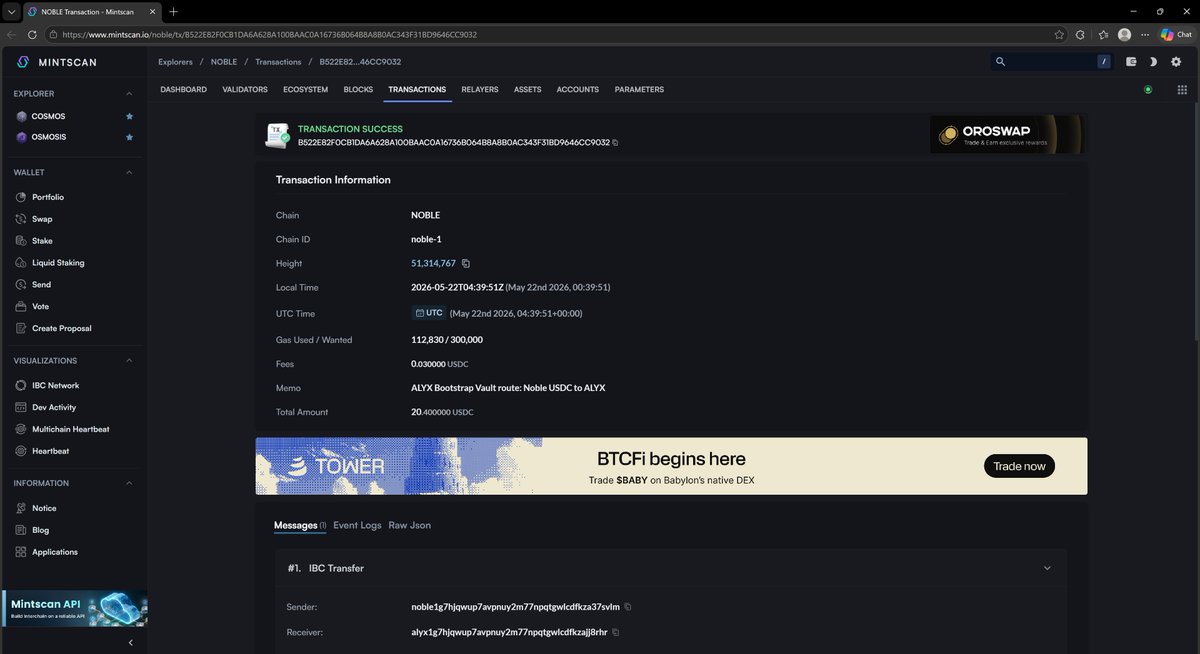Open the BLOCKS tab
Screen dimensions: 1200x654
(358, 90)
